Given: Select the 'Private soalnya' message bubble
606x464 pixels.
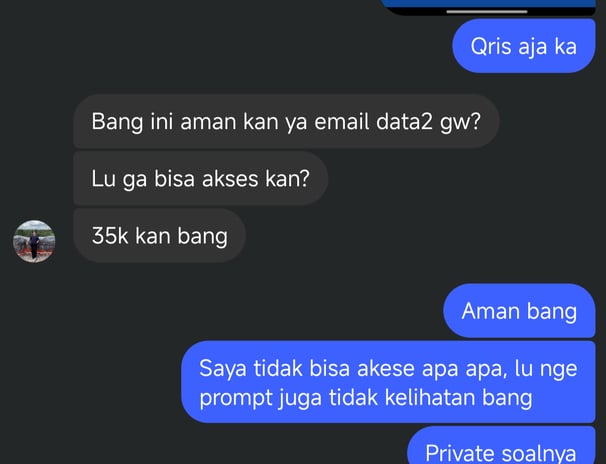Looking at the screenshot, I should [501, 445].
